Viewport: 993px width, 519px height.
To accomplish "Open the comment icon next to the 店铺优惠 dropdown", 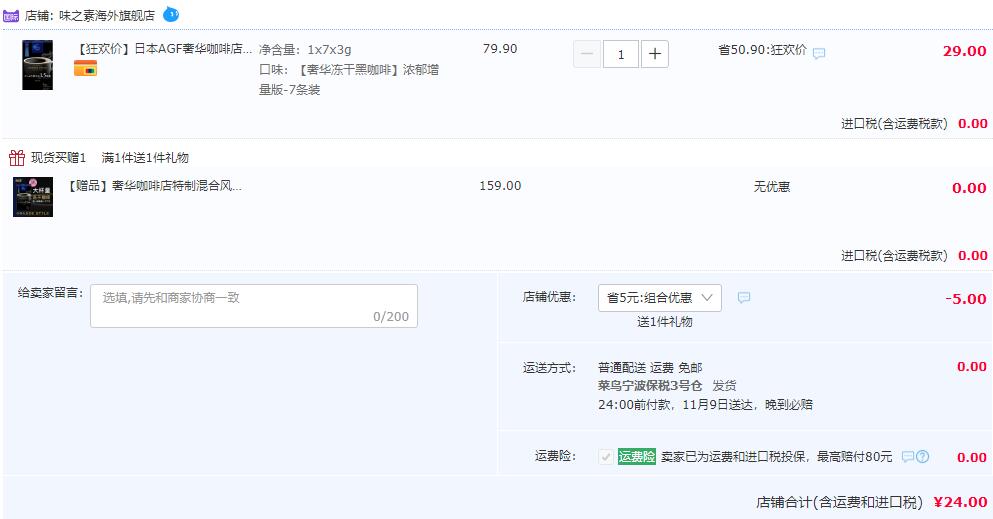I will 743,297.
